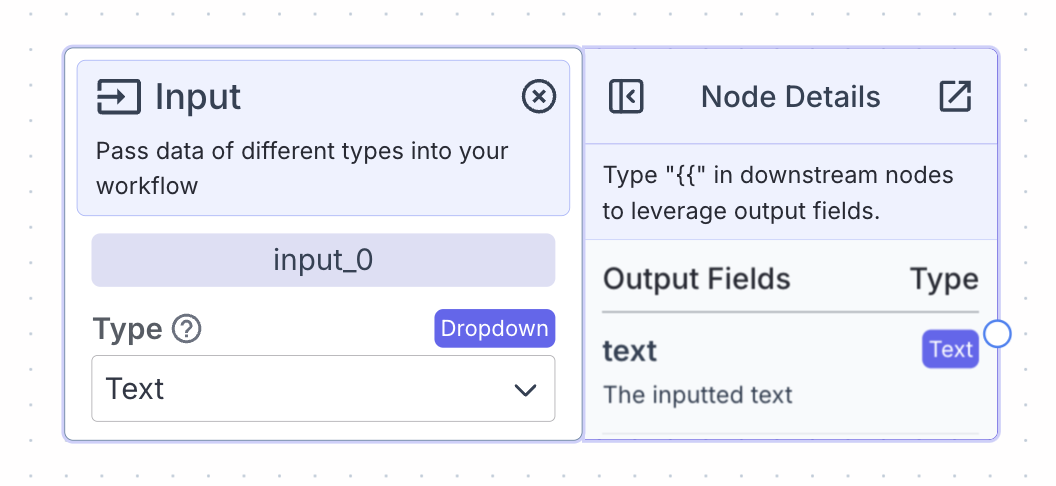Screen dimensions: 1056x486
Task: Click the purple Text type badge
Action: [x=950, y=349]
